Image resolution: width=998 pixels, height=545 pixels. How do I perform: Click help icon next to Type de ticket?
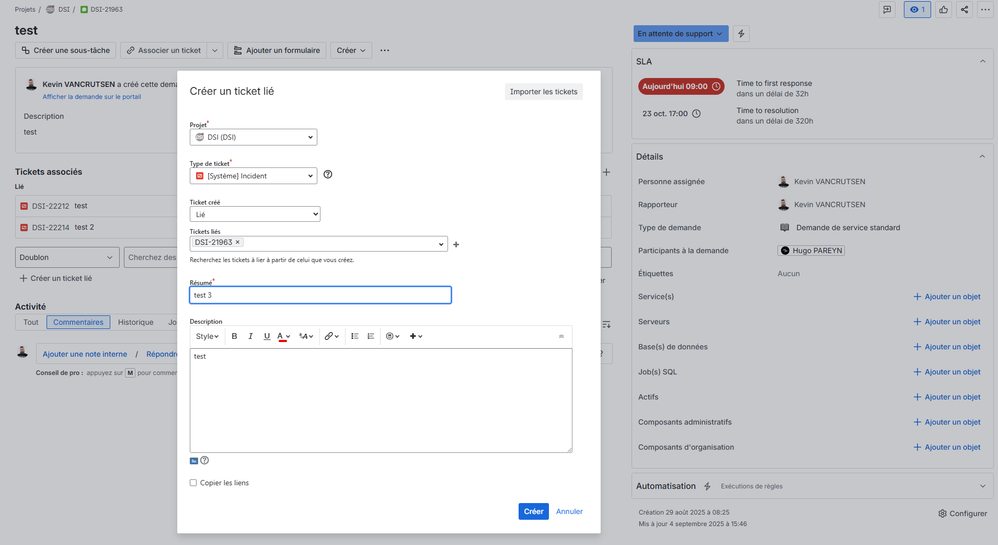click(x=328, y=175)
